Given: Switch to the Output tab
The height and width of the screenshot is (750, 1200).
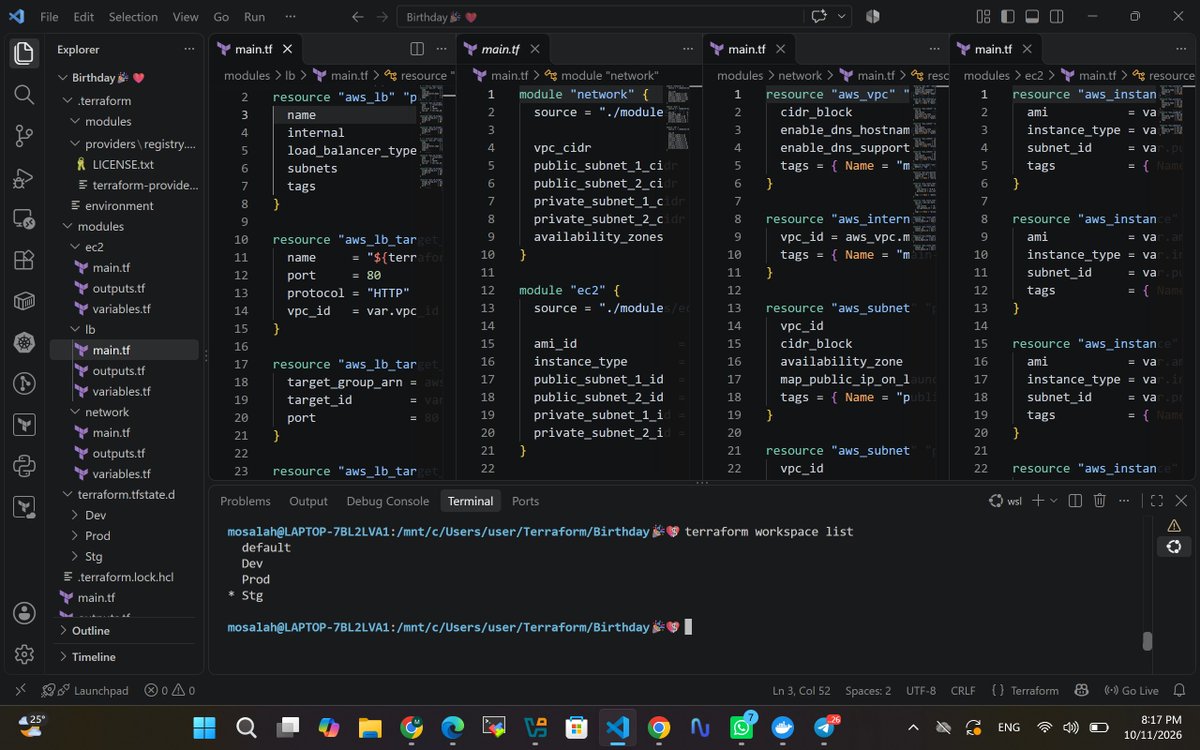Looking at the screenshot, I should tap(308, 501).
